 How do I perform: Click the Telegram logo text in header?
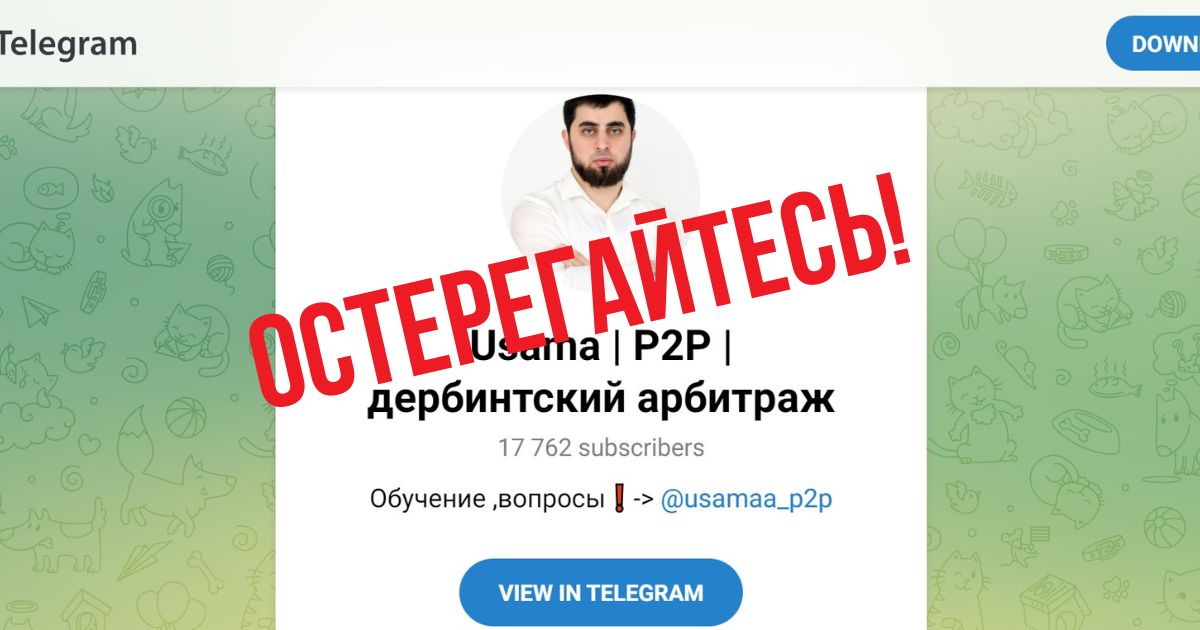68,44
